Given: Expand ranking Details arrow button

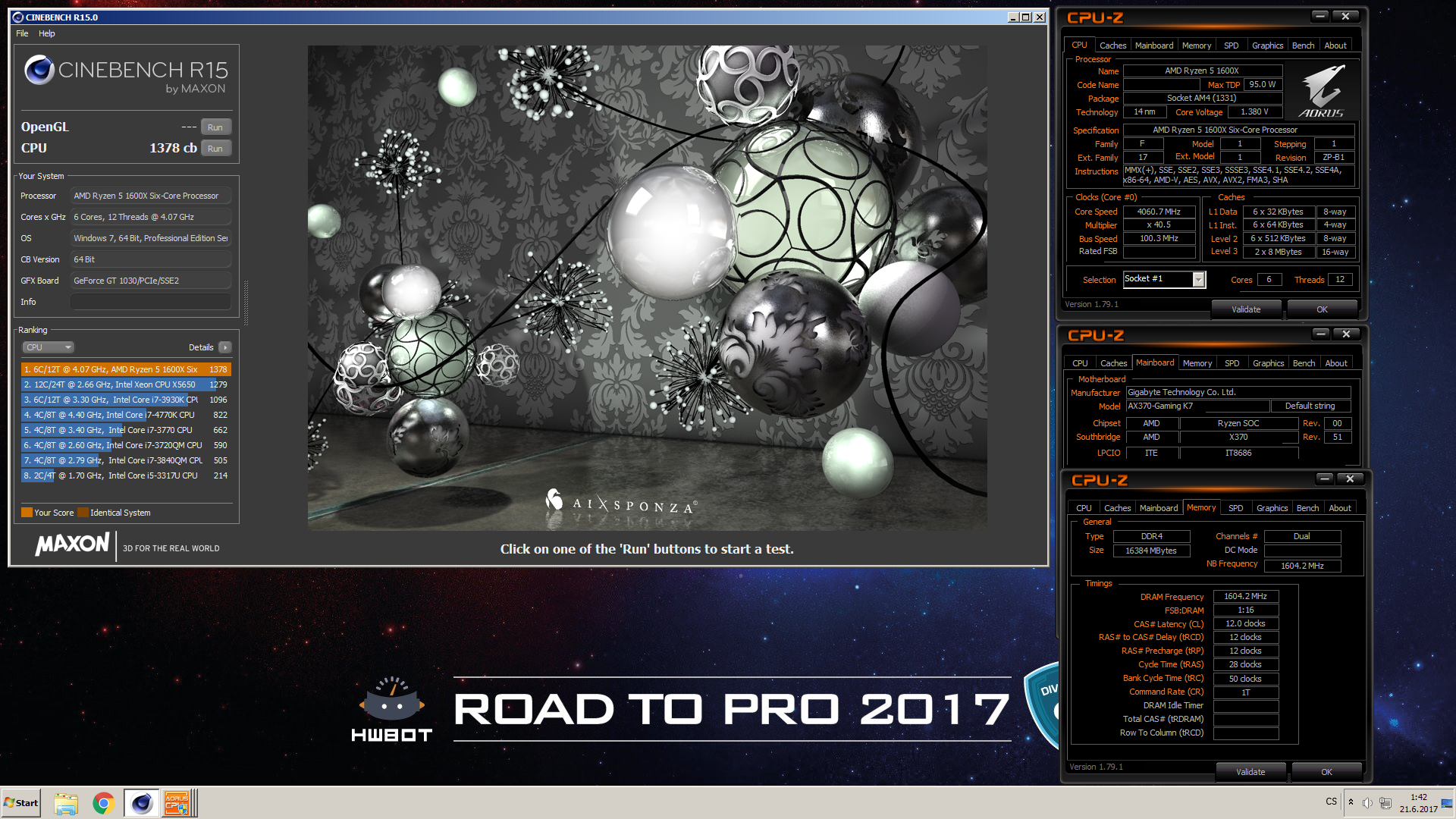Looking at the screenshot, I should 224,347.
